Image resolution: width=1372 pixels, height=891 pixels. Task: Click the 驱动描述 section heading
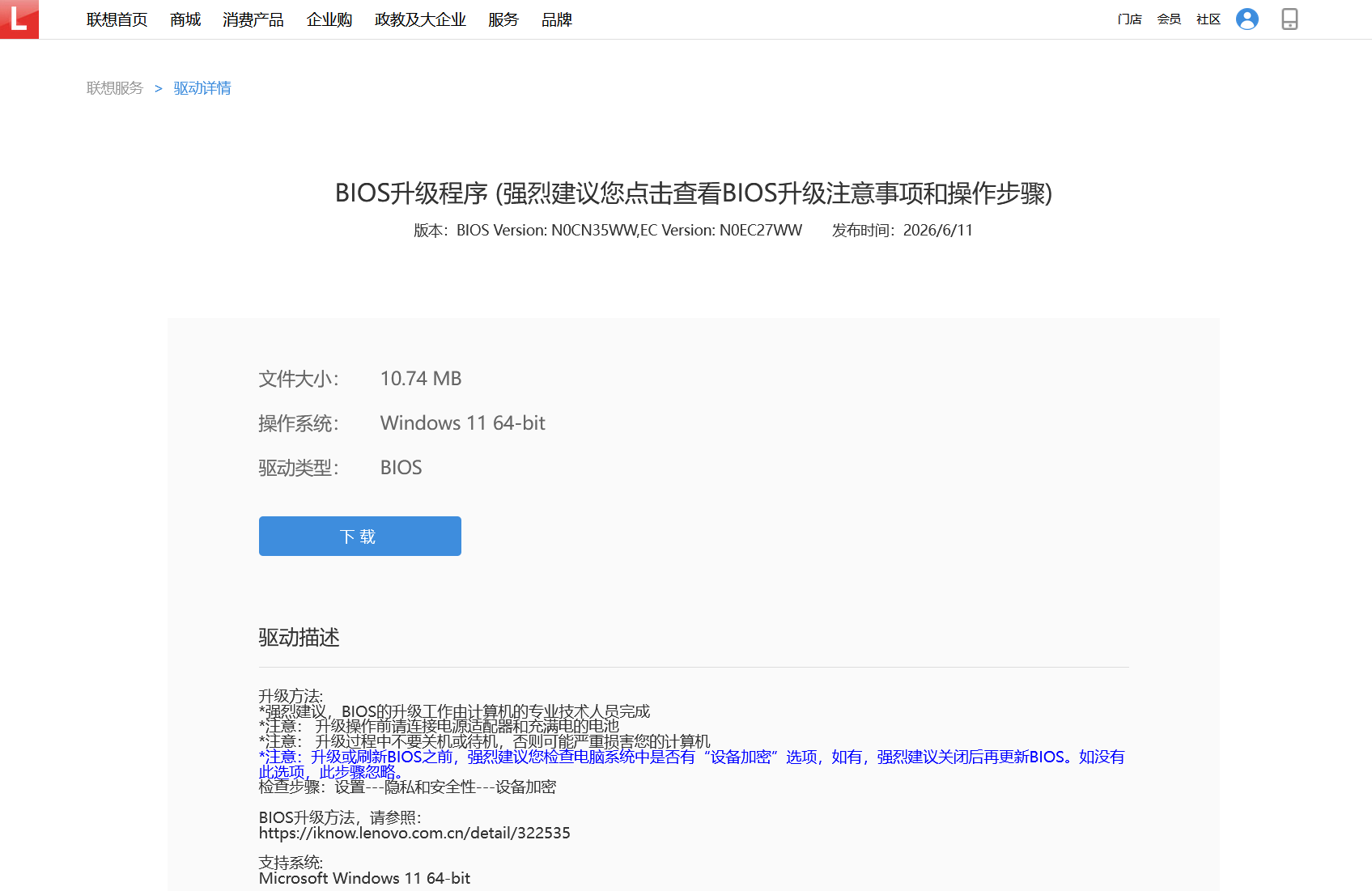299,638
